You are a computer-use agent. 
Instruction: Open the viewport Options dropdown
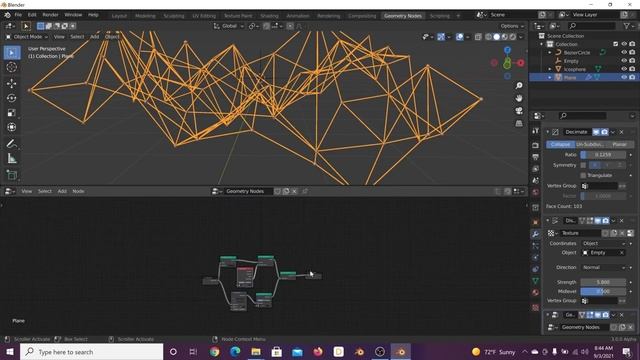pyautogui.click(x=512, y=26)
